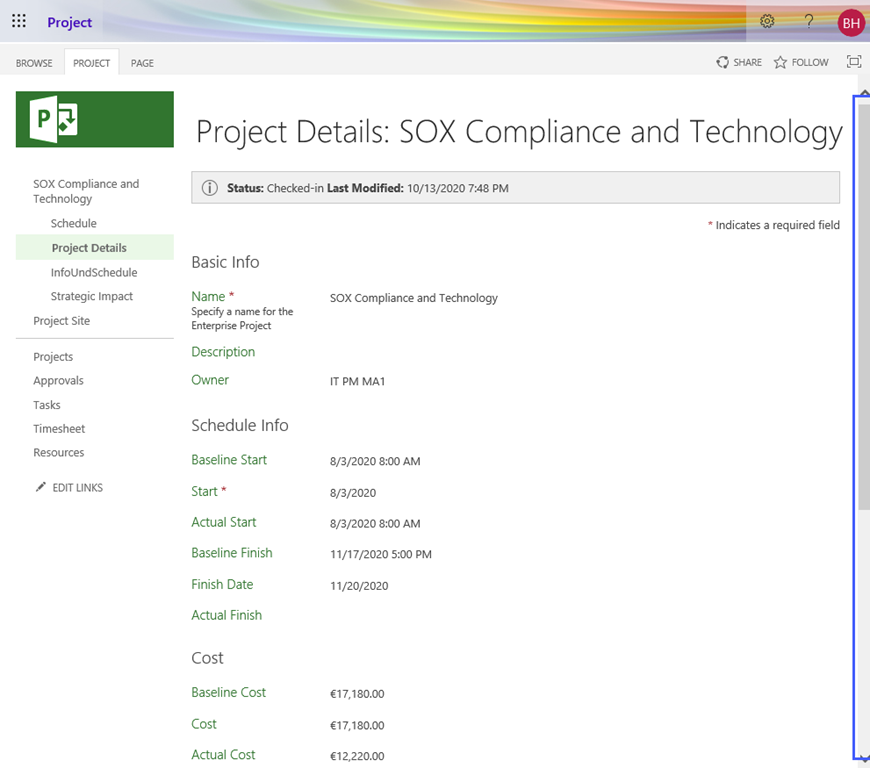This screenshot has width=870, height=768.
Task: Switch to the PAGE tab
Action: [141, 62]
